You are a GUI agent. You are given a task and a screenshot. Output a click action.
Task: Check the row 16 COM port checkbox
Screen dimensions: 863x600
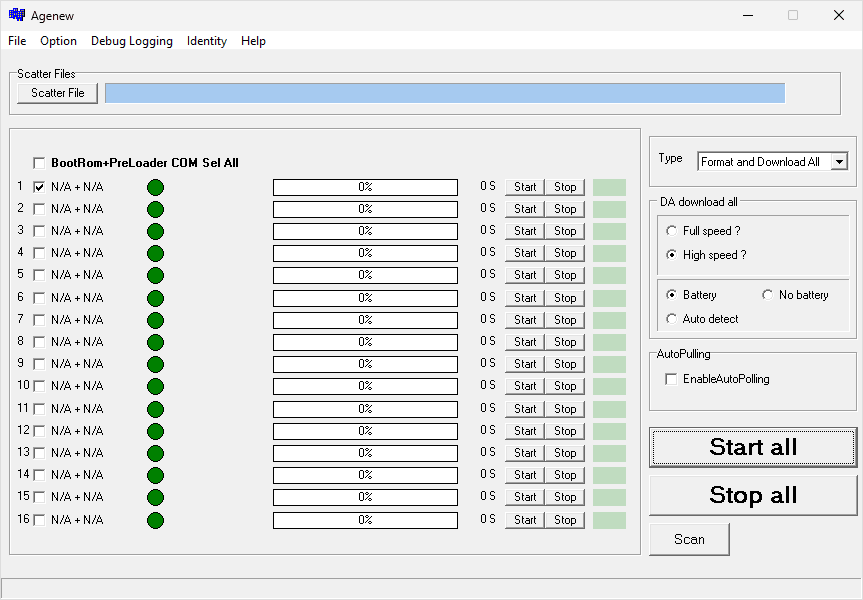(x=39, y=520)
